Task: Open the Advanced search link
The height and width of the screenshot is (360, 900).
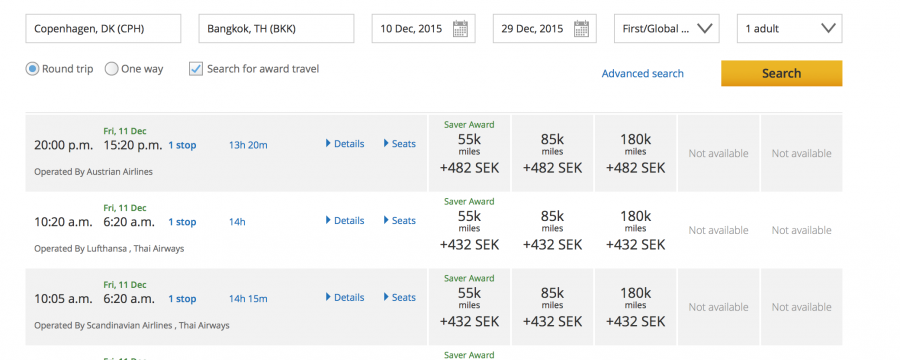Action: click(x=642, y=73)
